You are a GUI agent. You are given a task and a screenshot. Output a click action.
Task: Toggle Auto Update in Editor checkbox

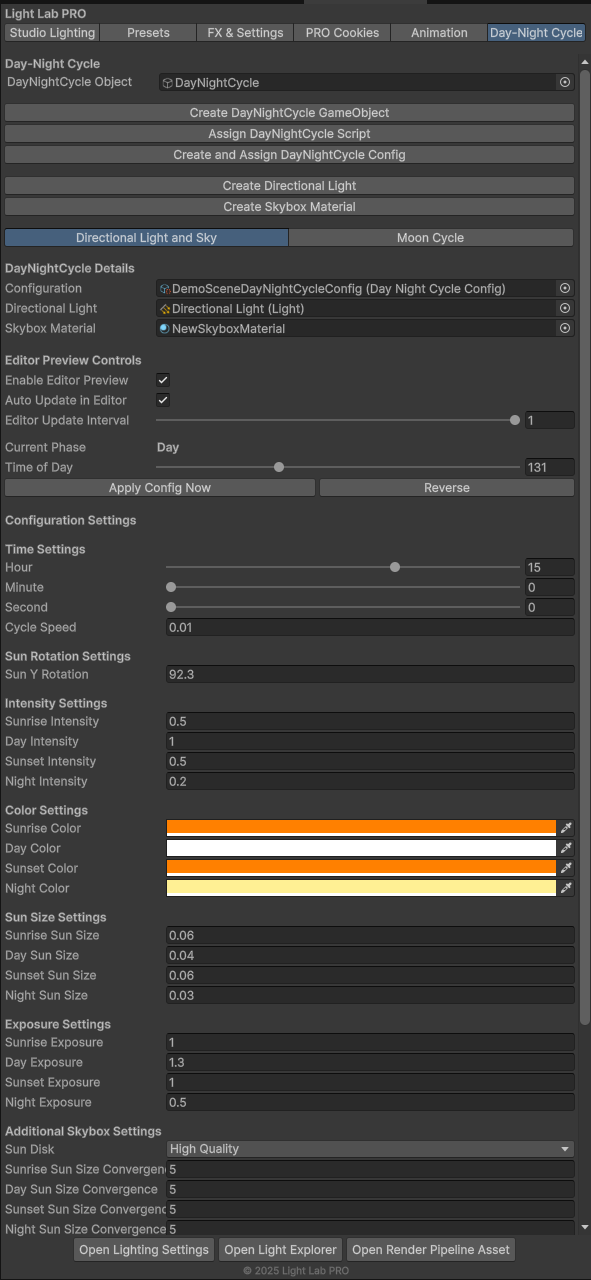[x=163, y=400]
